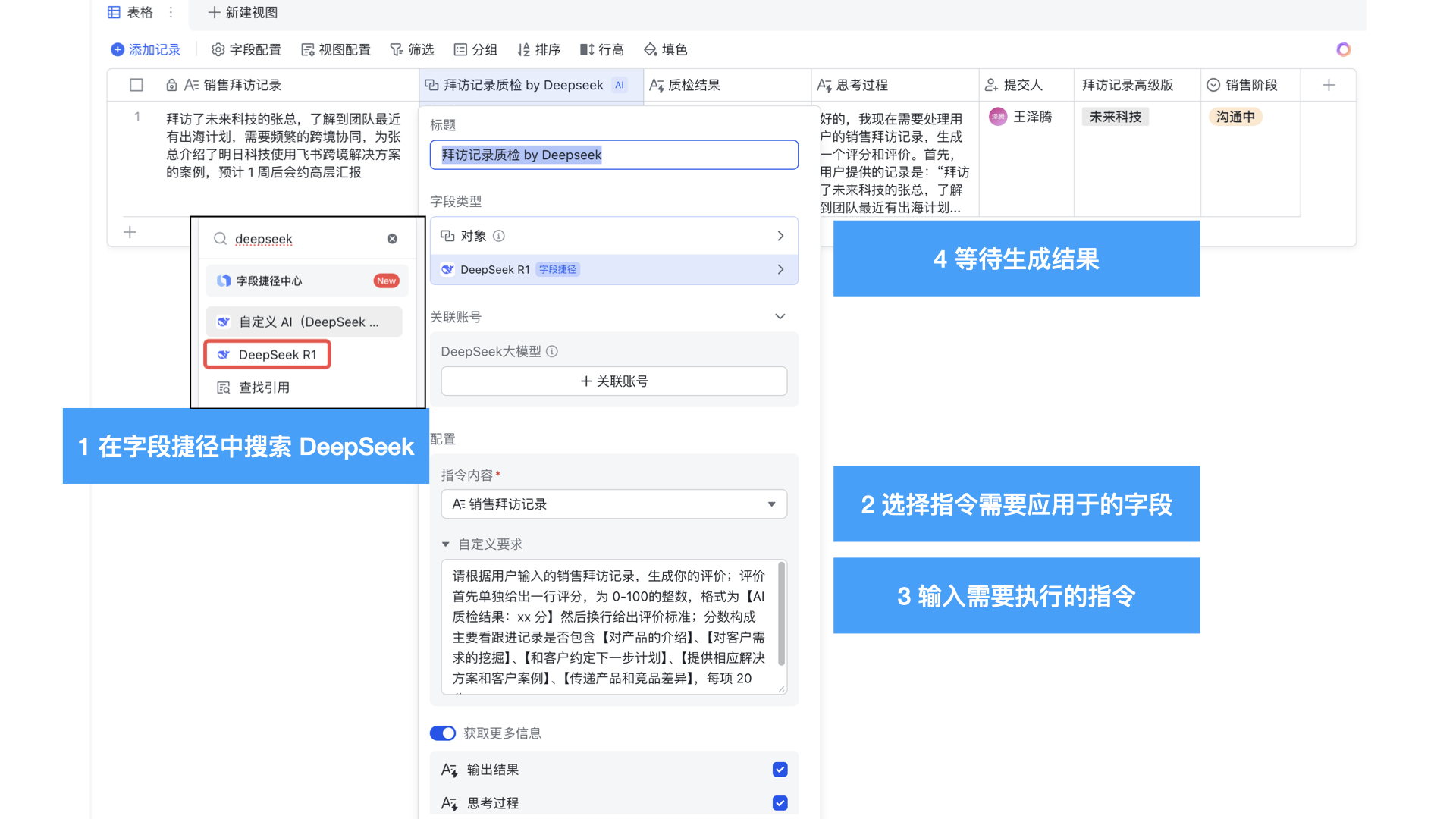Open 视图配置 view settings
The image size is (1456, 819).
(x=336, y=49)
